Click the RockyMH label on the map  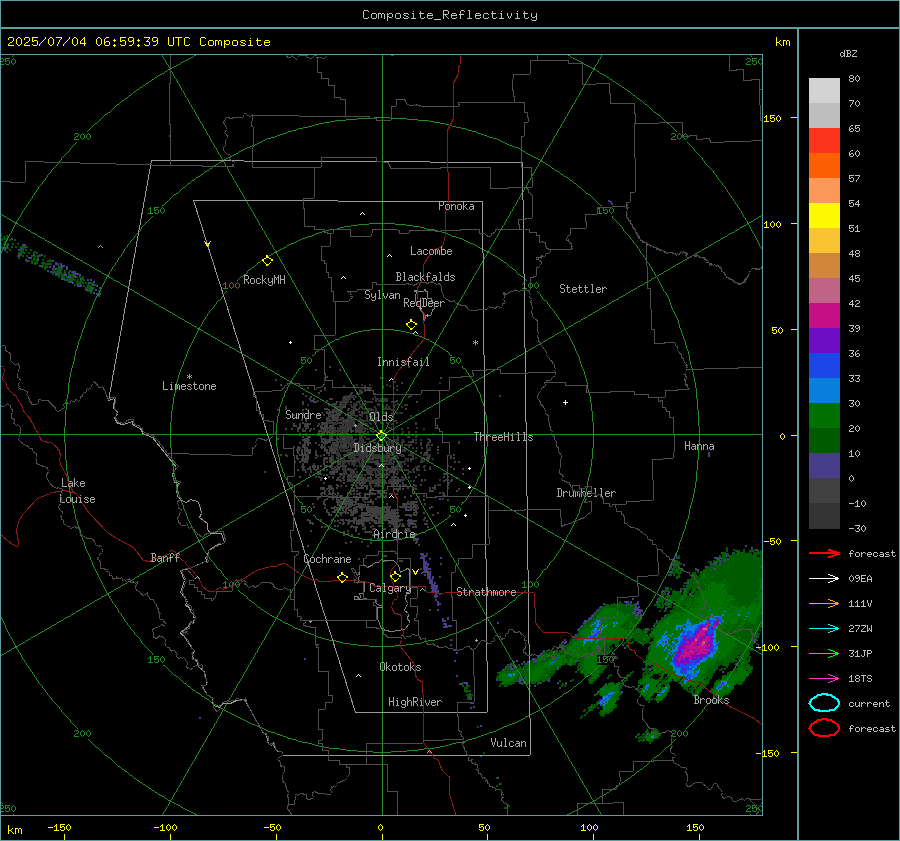click(x=264, y=280)
